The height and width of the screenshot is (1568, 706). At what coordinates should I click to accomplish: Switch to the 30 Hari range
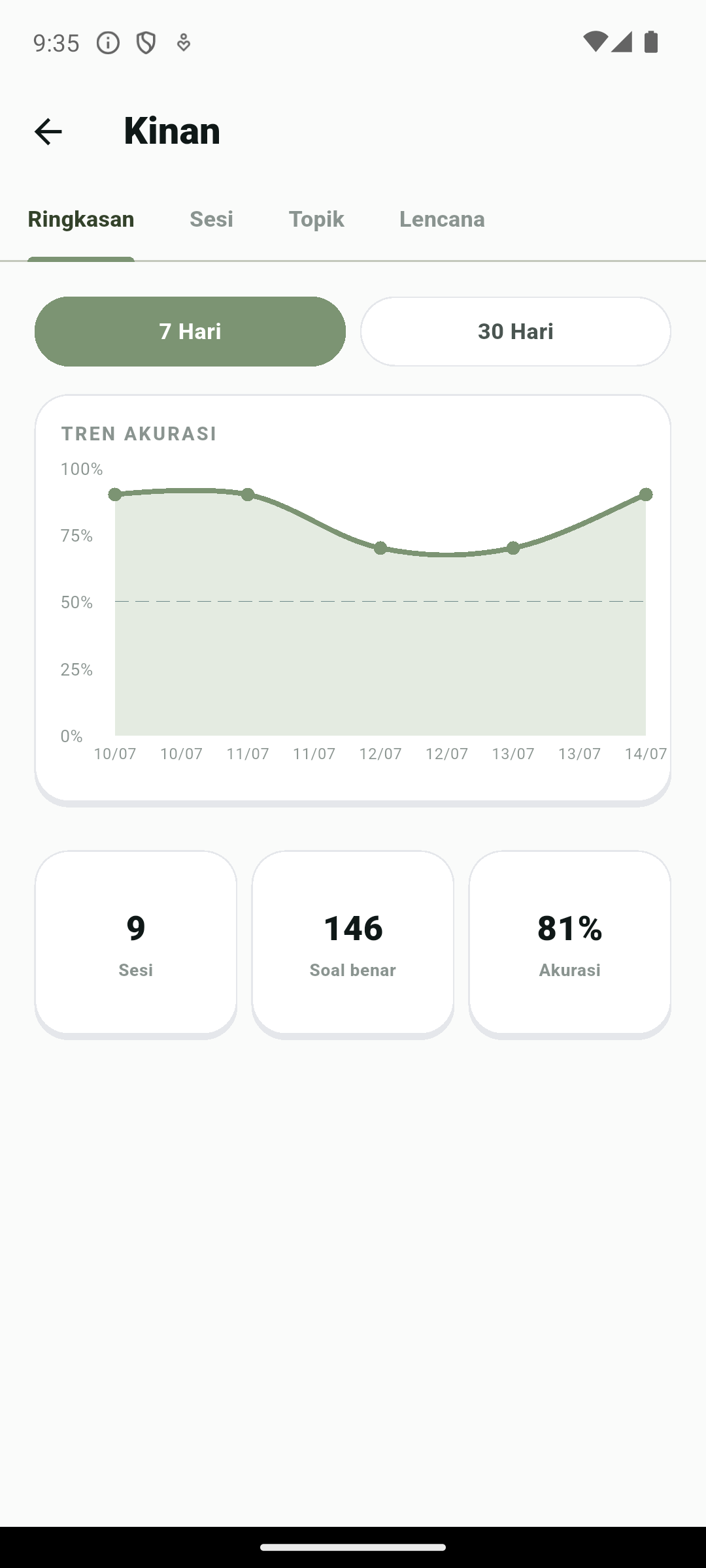[x=516, y=331]
